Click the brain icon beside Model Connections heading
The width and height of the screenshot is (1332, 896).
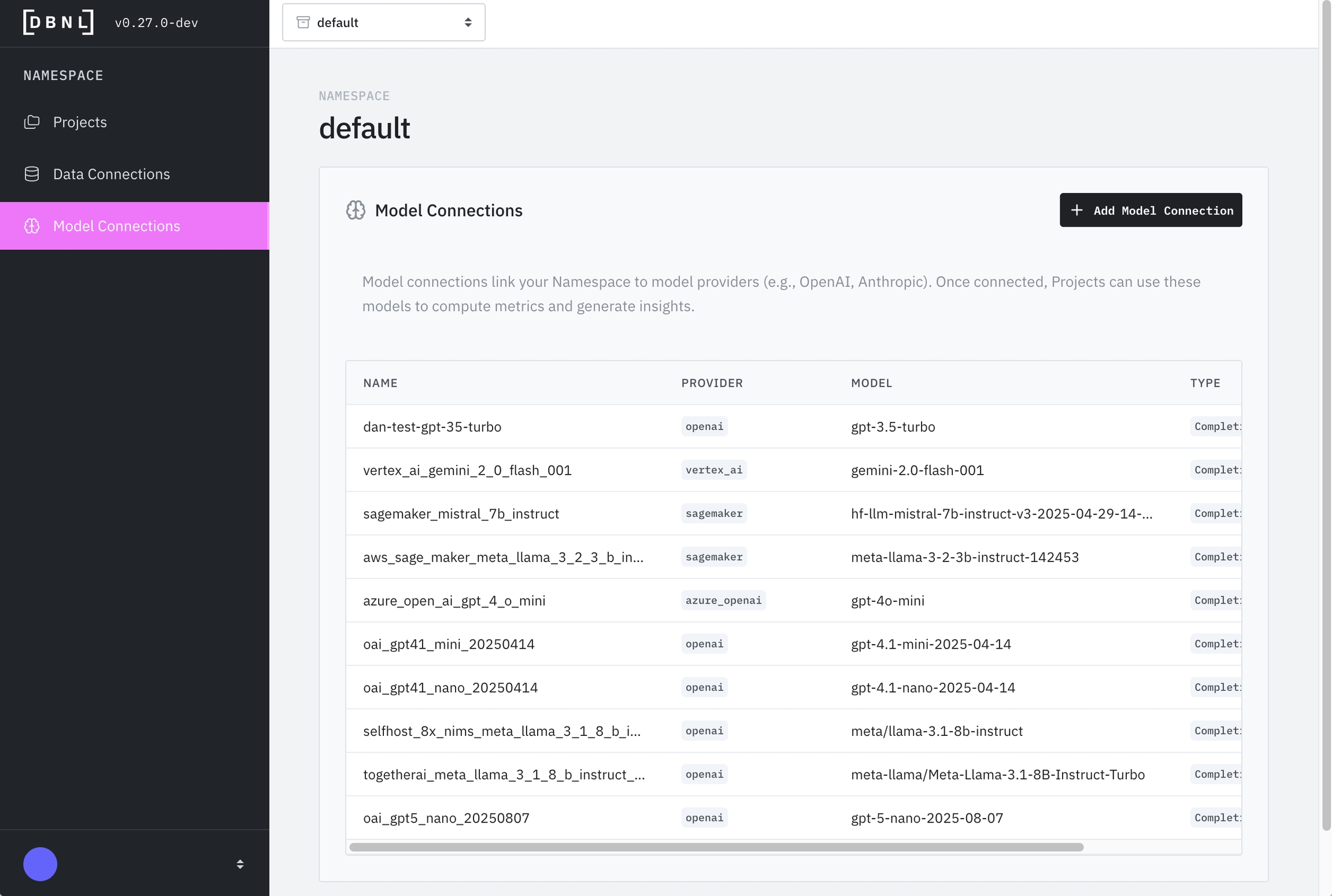356,210
